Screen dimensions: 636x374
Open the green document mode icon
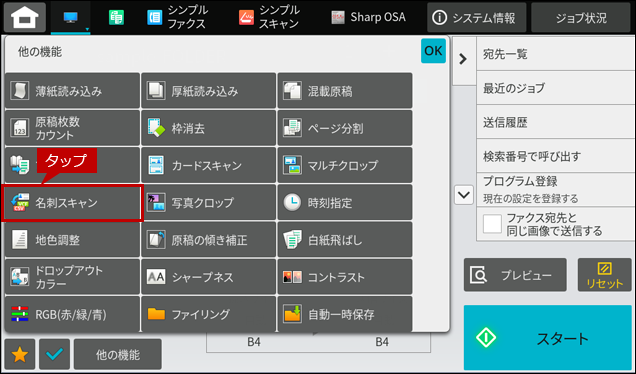[116, 17]
